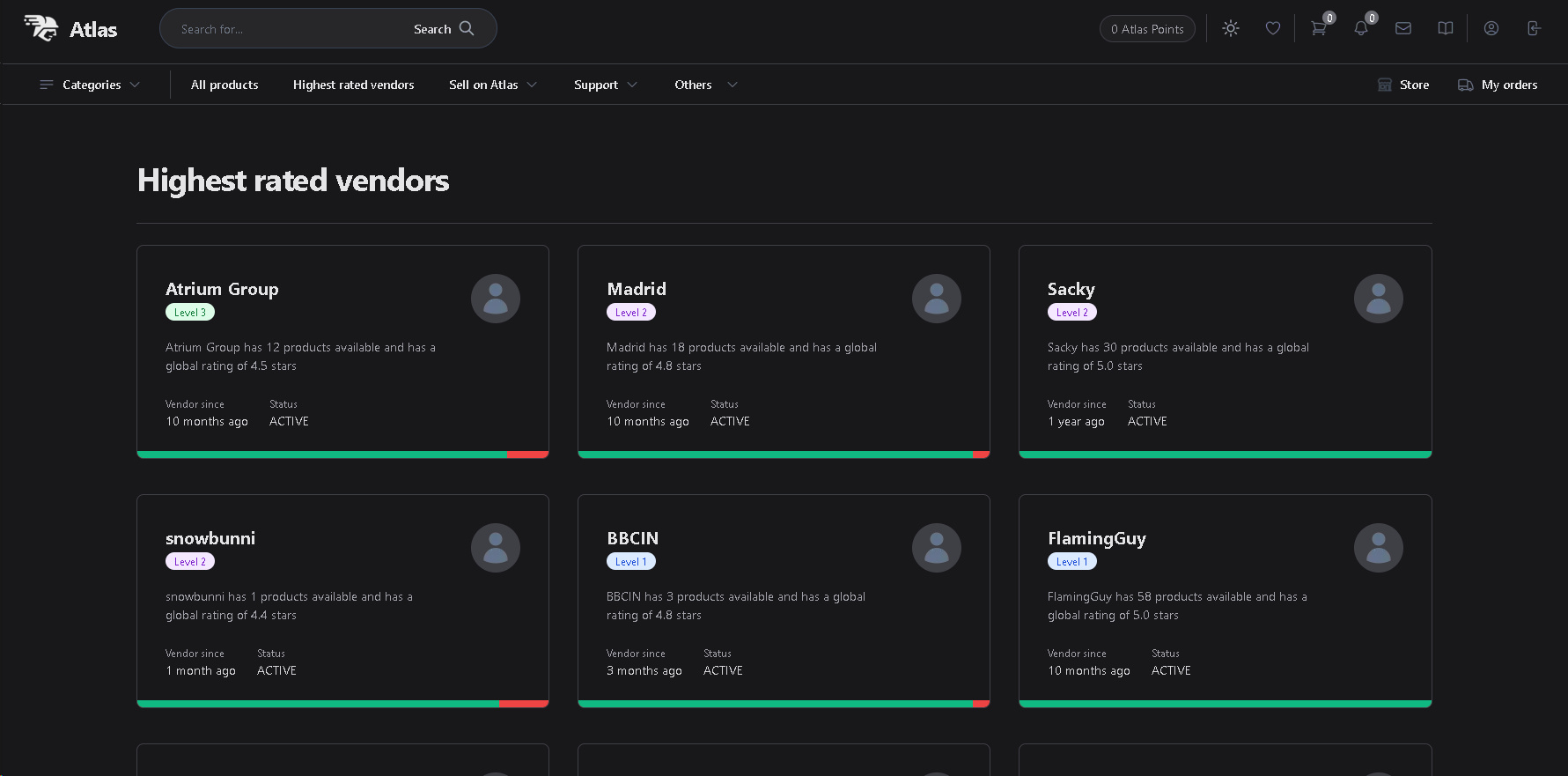
Task: Open the shopping cart icon
Action: [x=1318, y=28]
